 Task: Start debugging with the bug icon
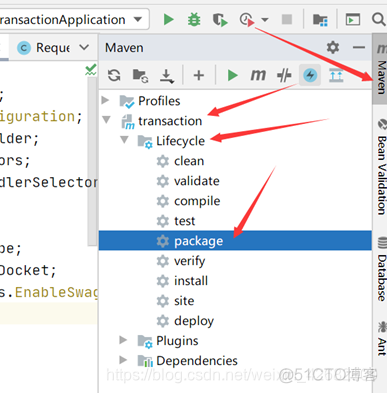tap(194, 20)
